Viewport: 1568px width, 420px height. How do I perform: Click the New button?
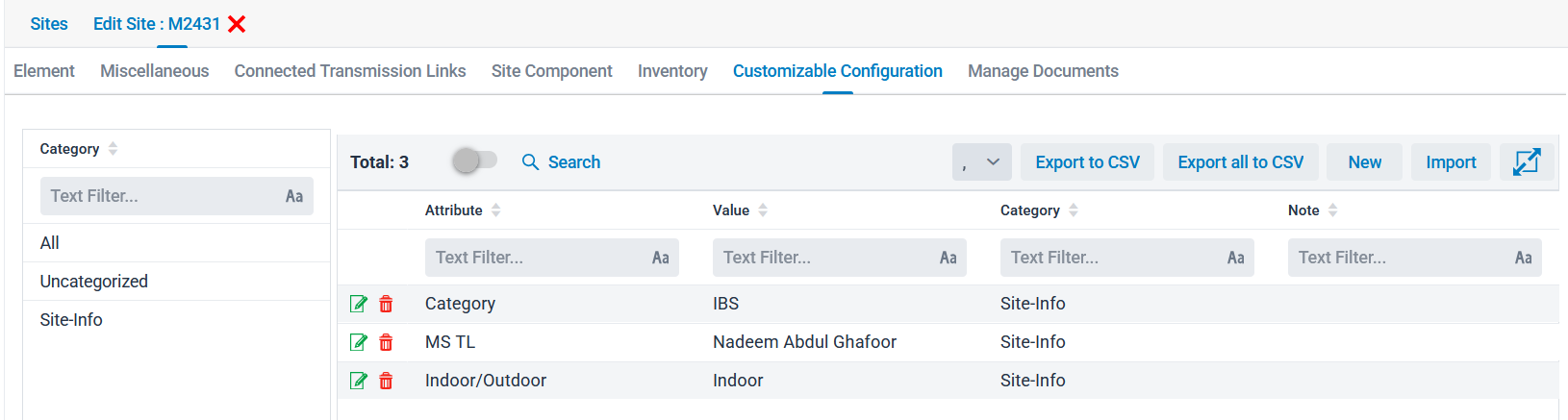[1364, 162]
